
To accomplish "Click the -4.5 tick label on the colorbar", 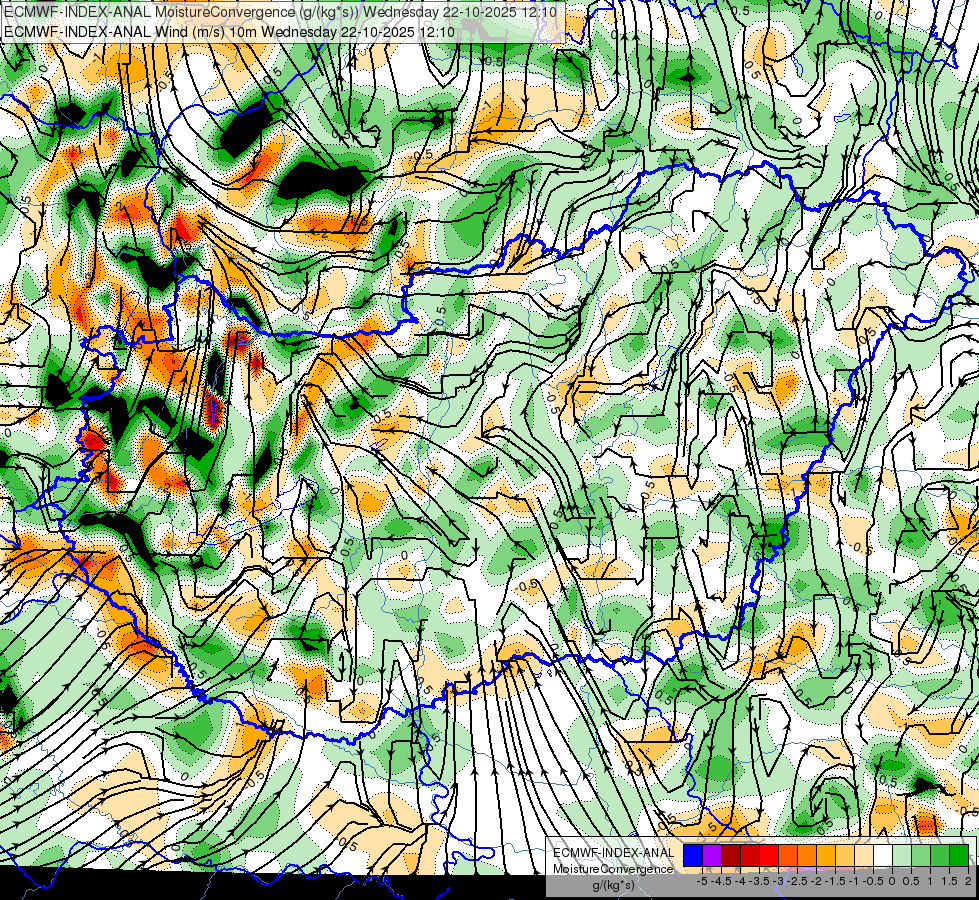I will coord(721,881).
